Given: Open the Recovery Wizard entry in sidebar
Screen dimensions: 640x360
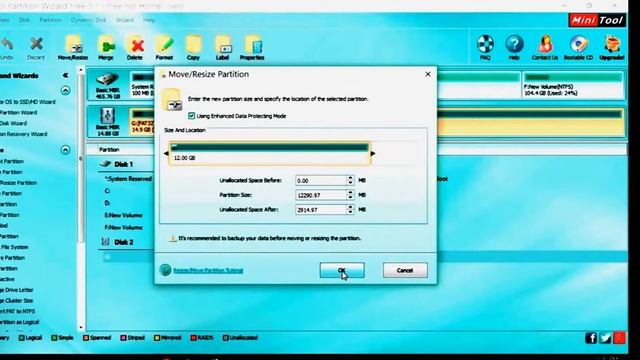Looking at the screenshot, I should 24,134.
